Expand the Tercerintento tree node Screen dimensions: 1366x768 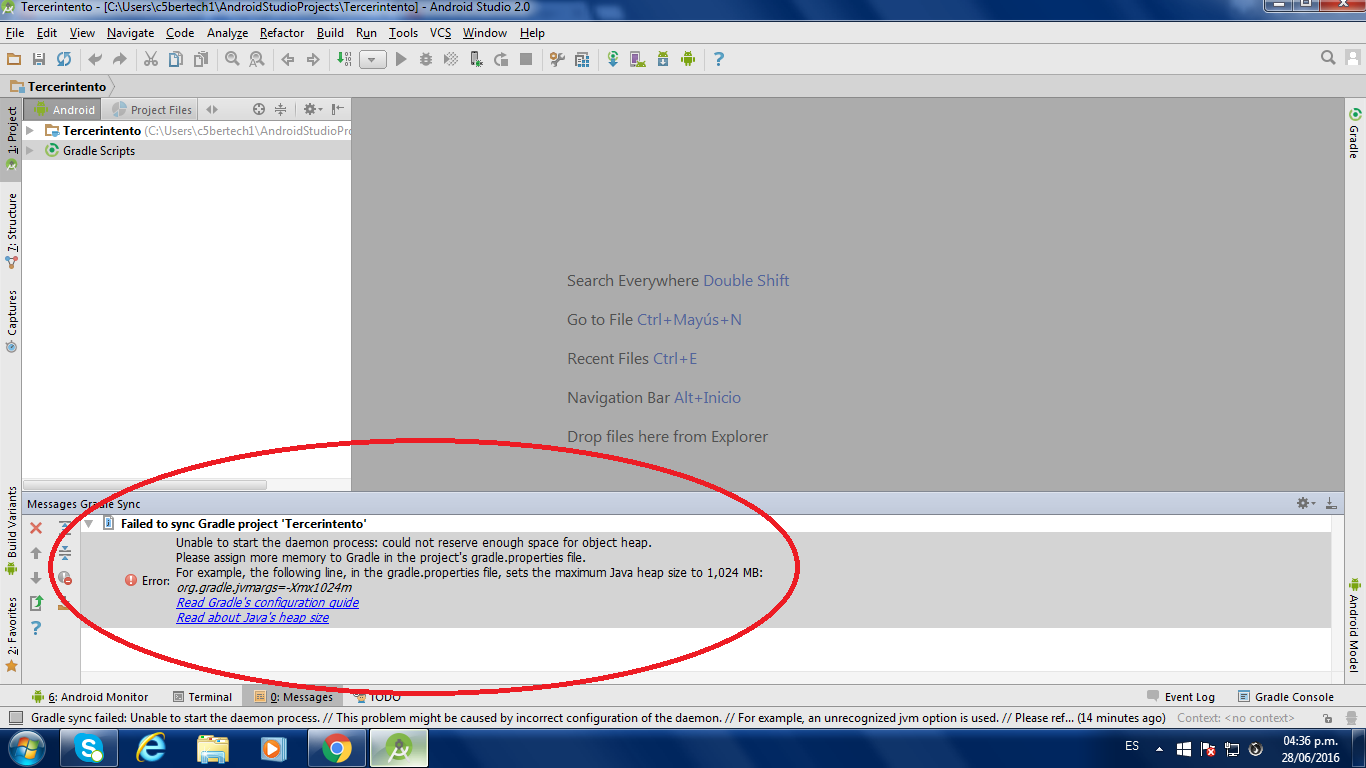point(30,131)
